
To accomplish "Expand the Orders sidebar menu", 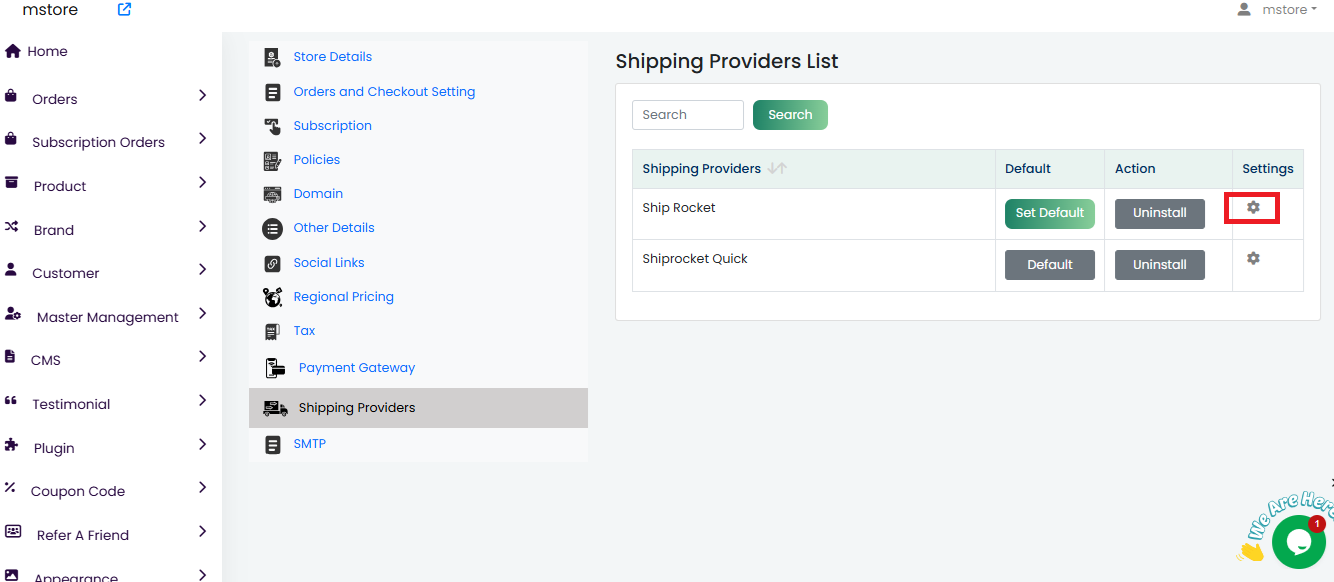I will (x=202, y=96).
